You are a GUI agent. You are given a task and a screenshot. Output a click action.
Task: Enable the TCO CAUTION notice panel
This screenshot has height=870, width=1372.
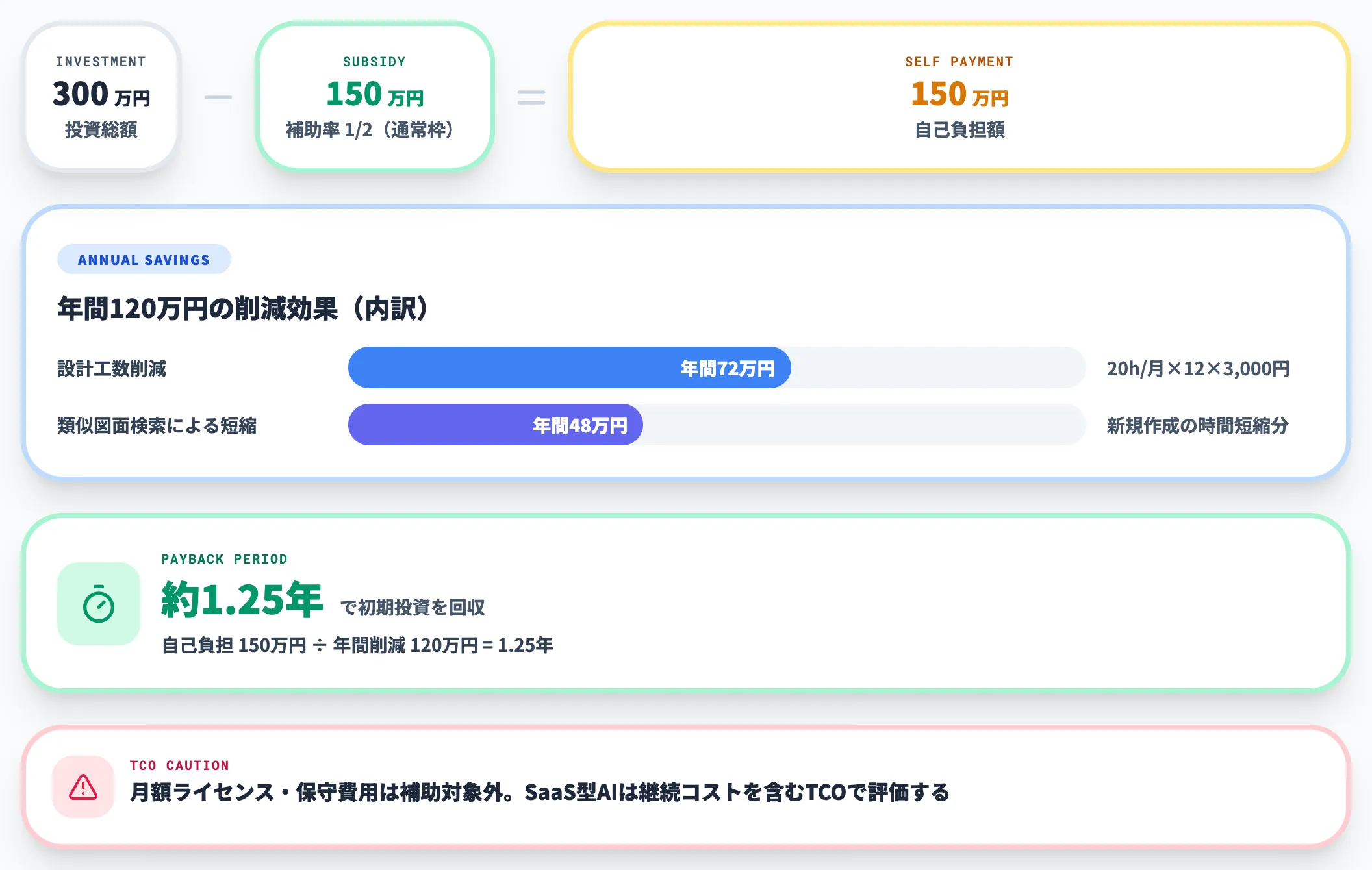tap(682, 786)
